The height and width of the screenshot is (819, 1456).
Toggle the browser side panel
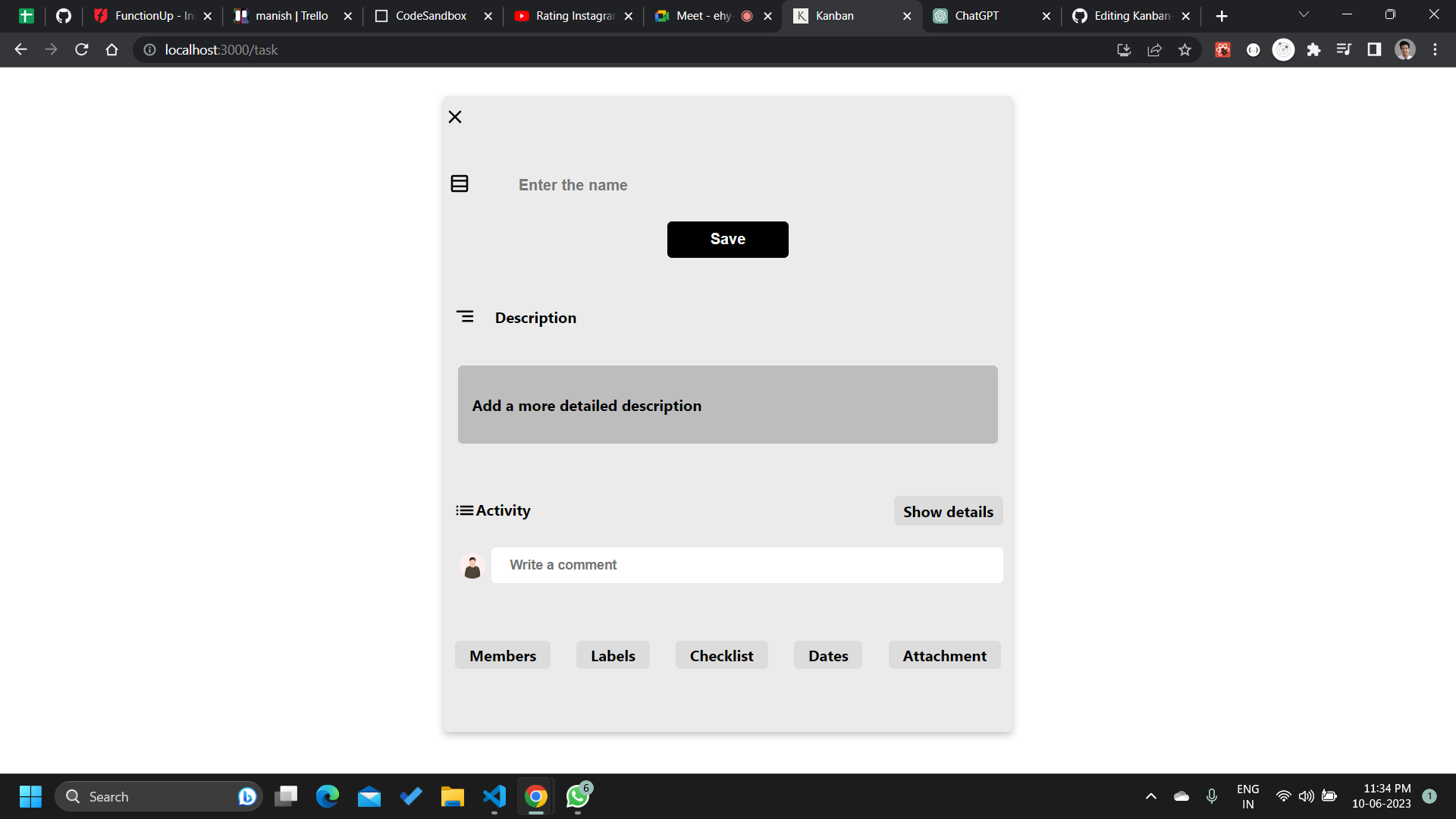(1375, 49)
